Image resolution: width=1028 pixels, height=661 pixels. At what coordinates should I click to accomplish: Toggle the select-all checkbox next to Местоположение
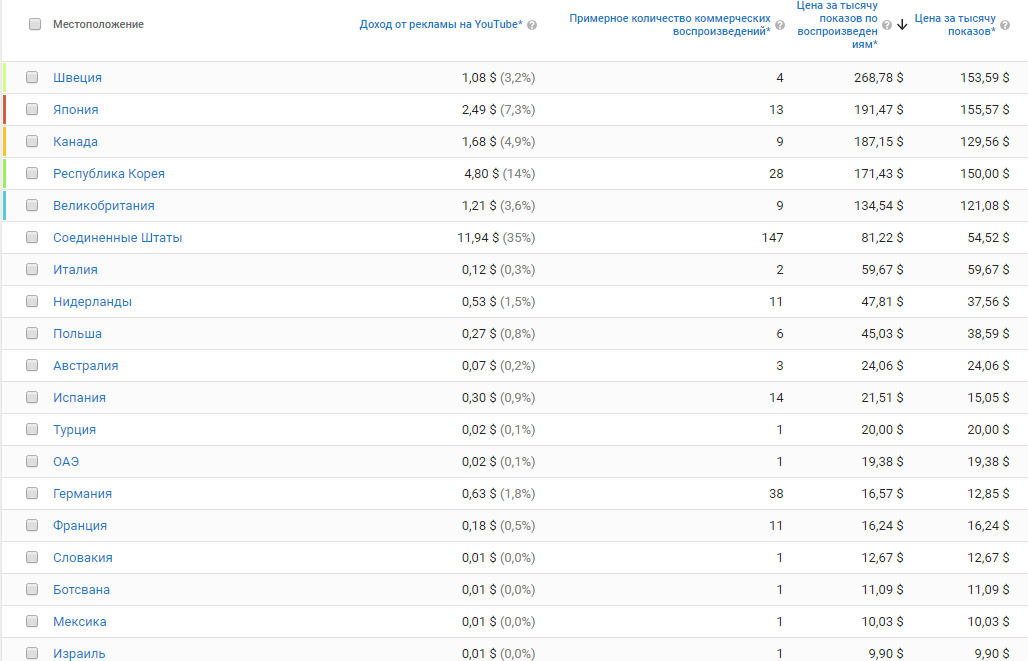[x=35, y=24]
